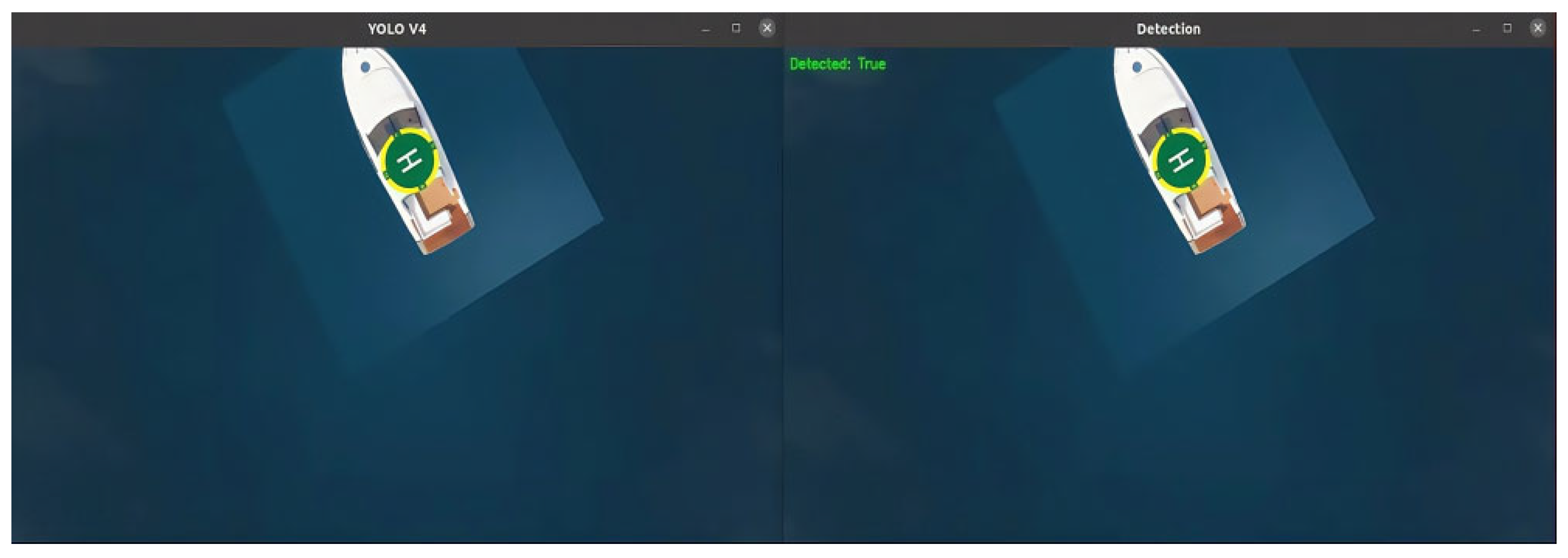Click helipad H marker in YOLO V4 view

tap(410, 161)
